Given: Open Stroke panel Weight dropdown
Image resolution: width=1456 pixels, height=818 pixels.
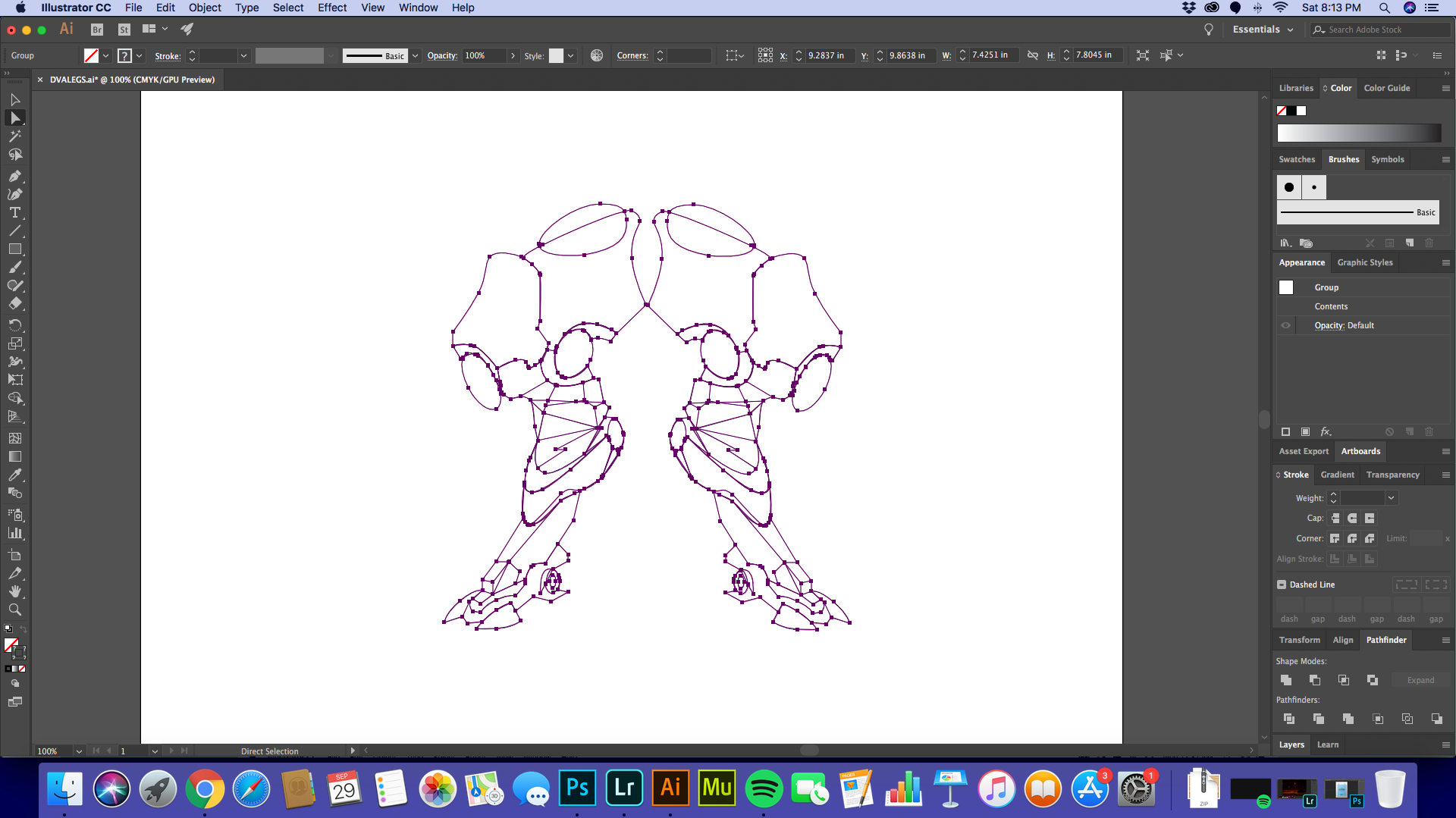Looking at the screenshot, I should click(1391, 498).
